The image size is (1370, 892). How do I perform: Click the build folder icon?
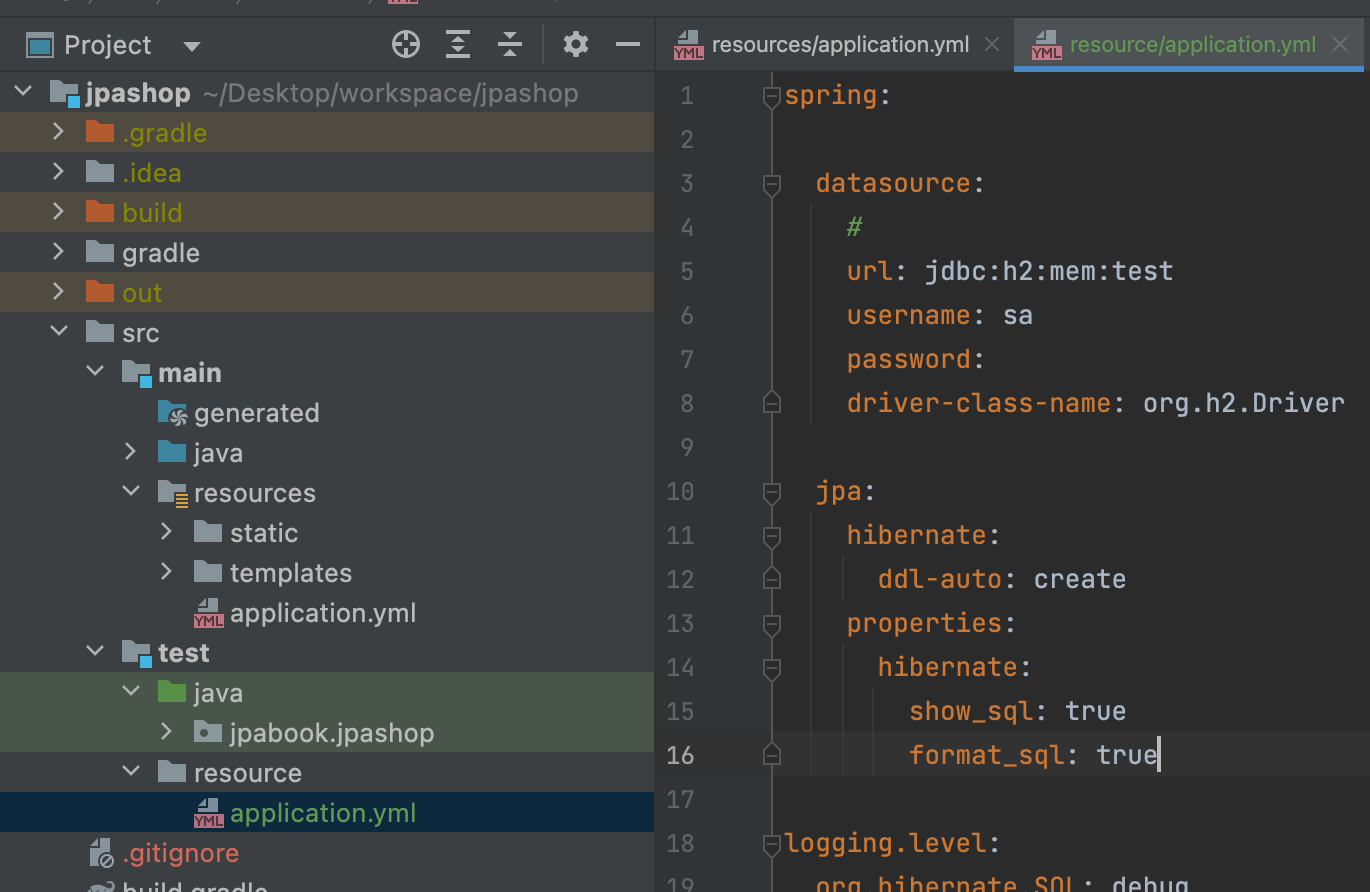point(100,212)
